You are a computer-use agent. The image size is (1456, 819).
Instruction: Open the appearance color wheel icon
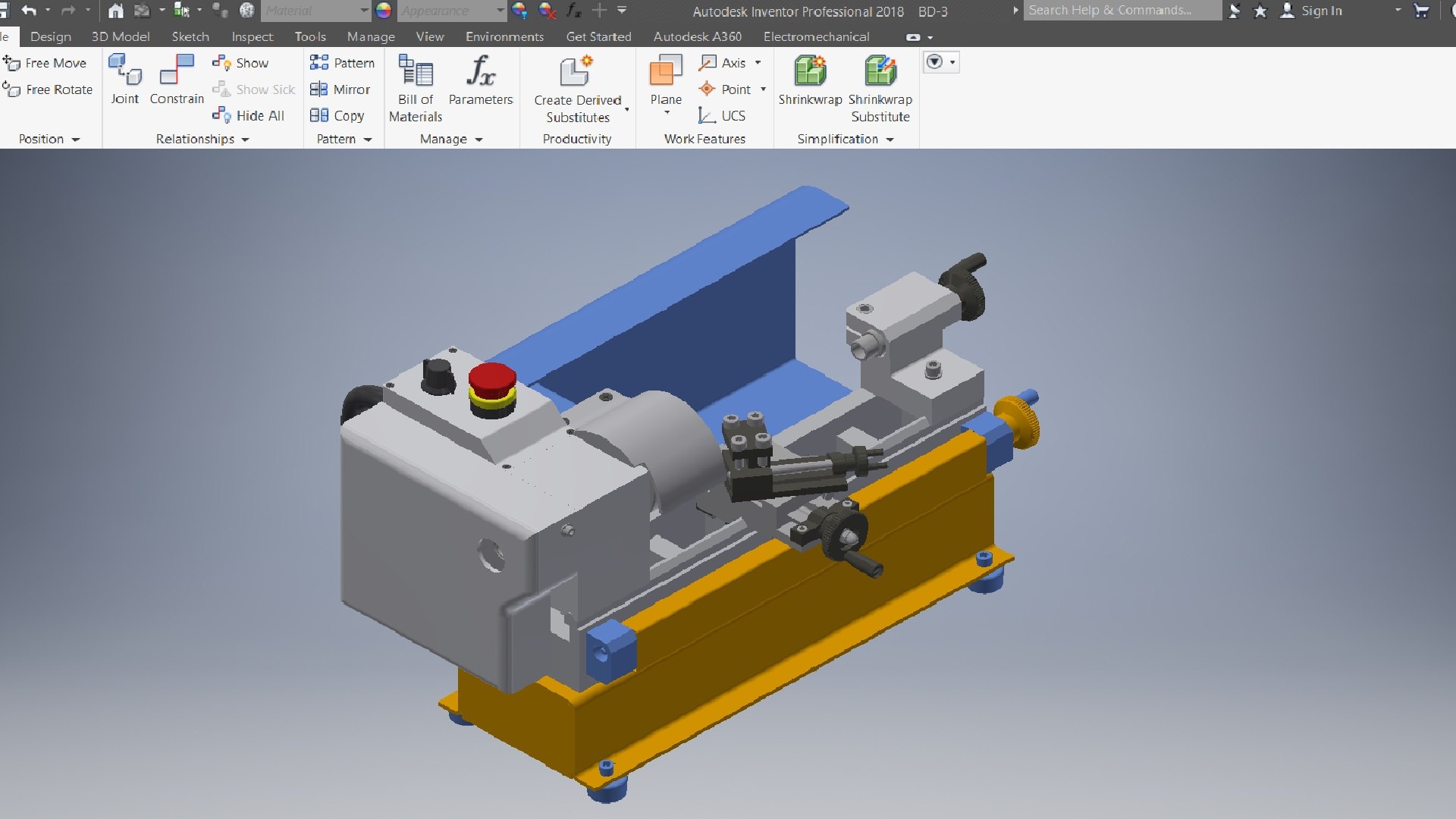point(384,11)
